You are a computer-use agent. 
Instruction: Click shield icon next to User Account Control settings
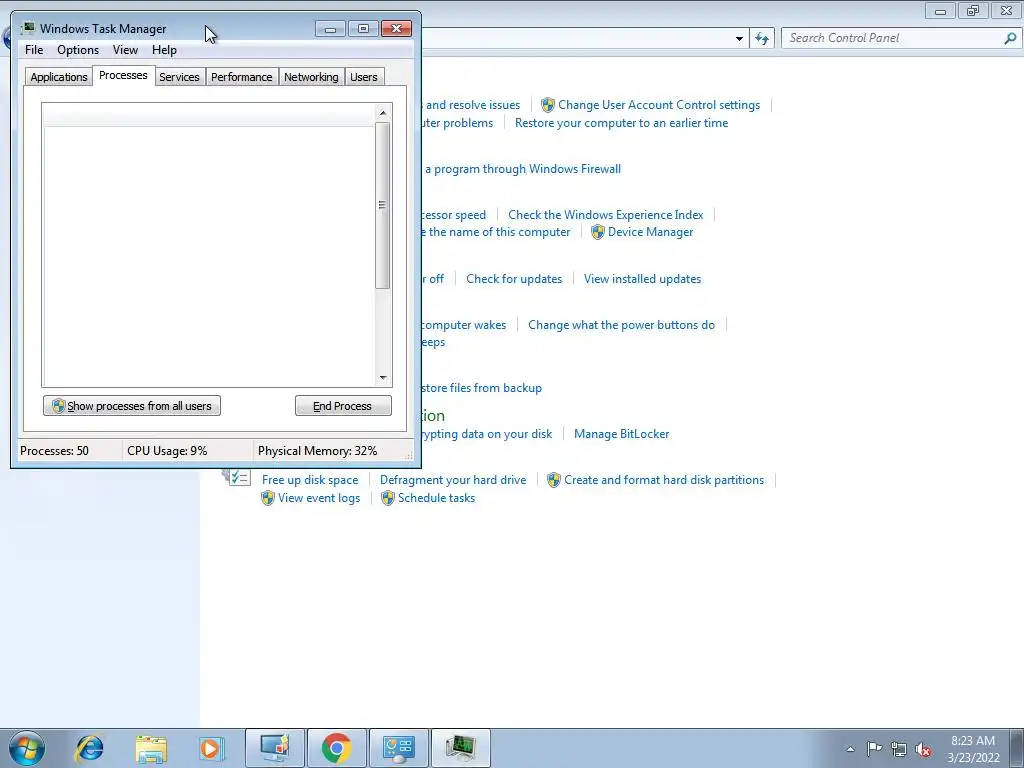[x=548, y=105]
